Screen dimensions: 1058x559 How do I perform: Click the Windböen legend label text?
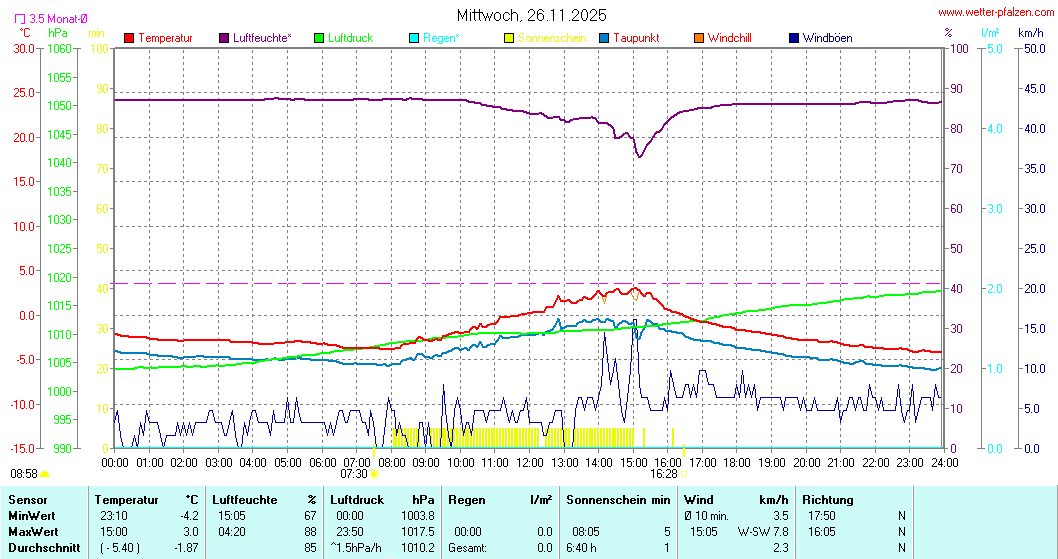(x=828, y=38)
